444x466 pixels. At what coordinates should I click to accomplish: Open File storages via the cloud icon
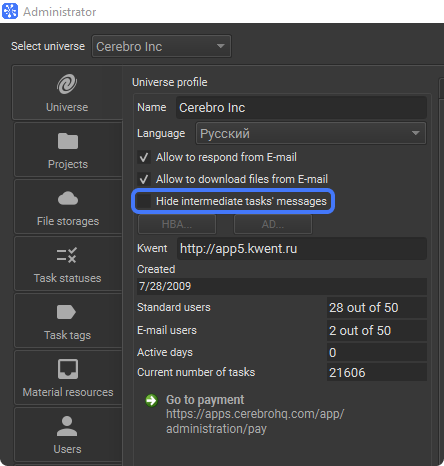pyautogui.click(x=68, y=198)
